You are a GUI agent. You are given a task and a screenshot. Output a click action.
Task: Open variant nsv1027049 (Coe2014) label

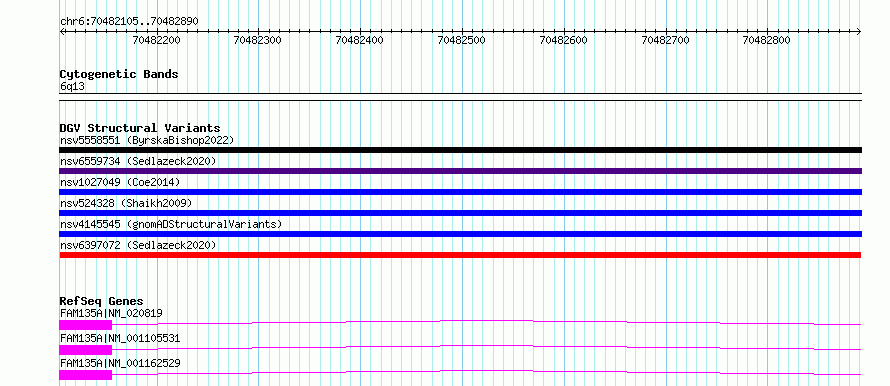(120, 182)
